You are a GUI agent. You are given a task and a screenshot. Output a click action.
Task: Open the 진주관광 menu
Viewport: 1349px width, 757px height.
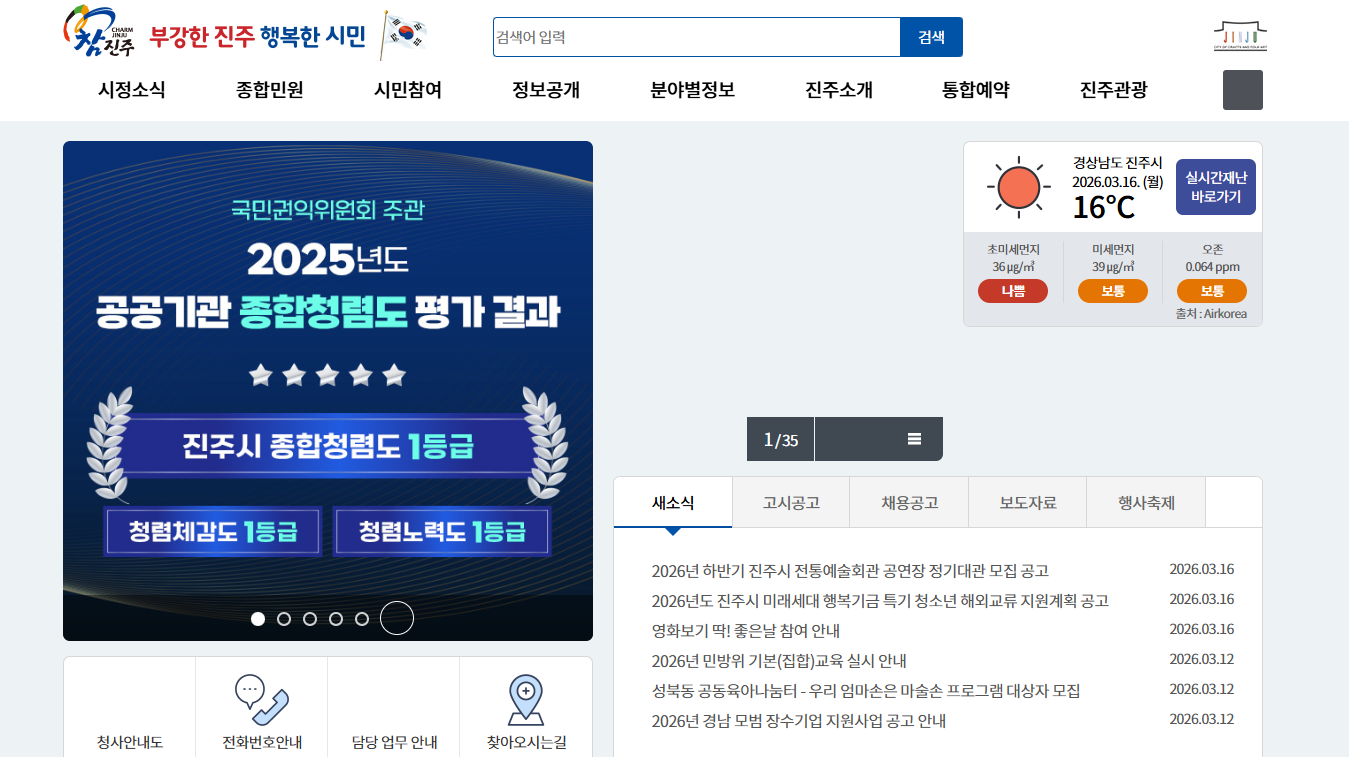[x=1114, y=90]
